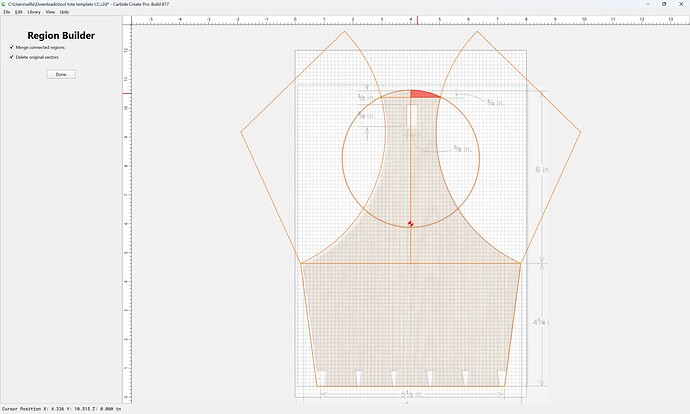This screenshot has height=414, width=690.
Task: Select the red highlighted wedge region
Action: click(x=422, y=94)
